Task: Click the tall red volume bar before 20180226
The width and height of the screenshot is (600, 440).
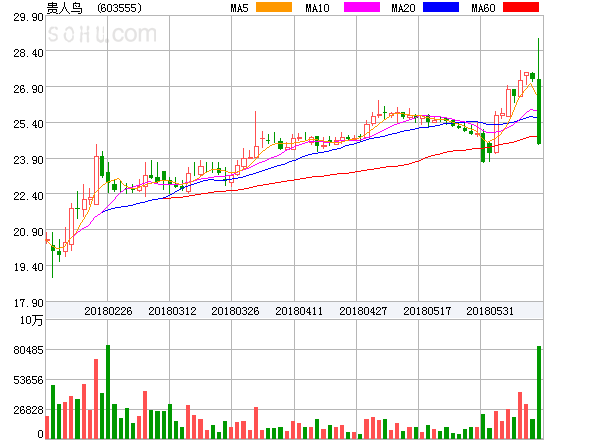Action: coord(96,399)
